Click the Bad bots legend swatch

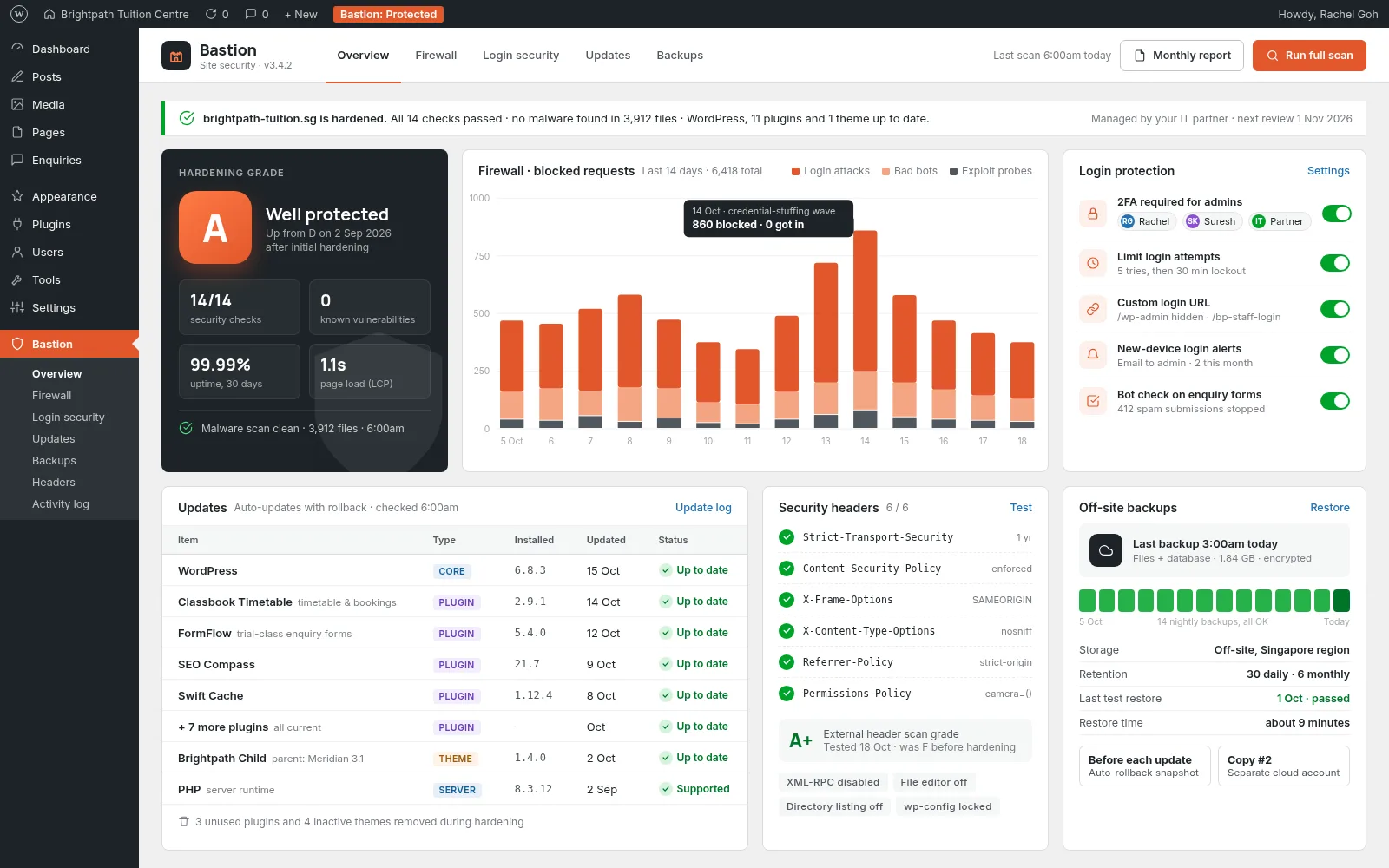click(885, 171)
